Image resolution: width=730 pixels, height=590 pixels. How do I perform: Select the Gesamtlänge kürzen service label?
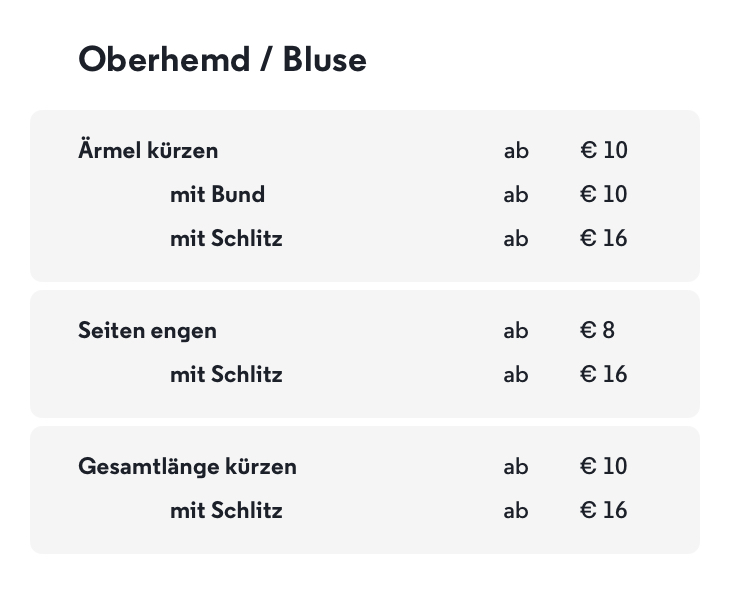pos(187,466)
